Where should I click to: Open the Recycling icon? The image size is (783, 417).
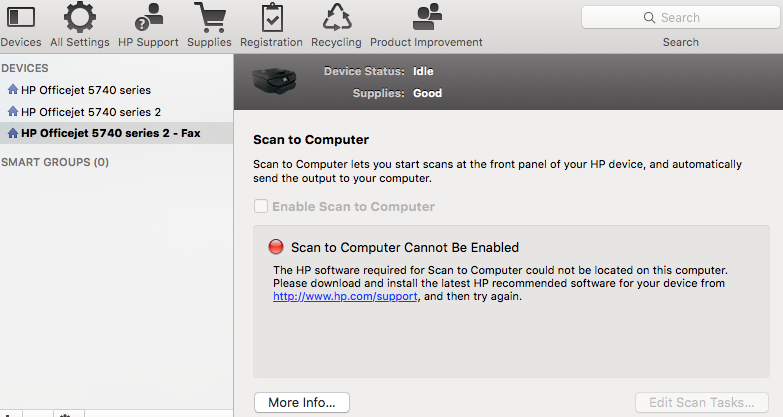[337, 18]
